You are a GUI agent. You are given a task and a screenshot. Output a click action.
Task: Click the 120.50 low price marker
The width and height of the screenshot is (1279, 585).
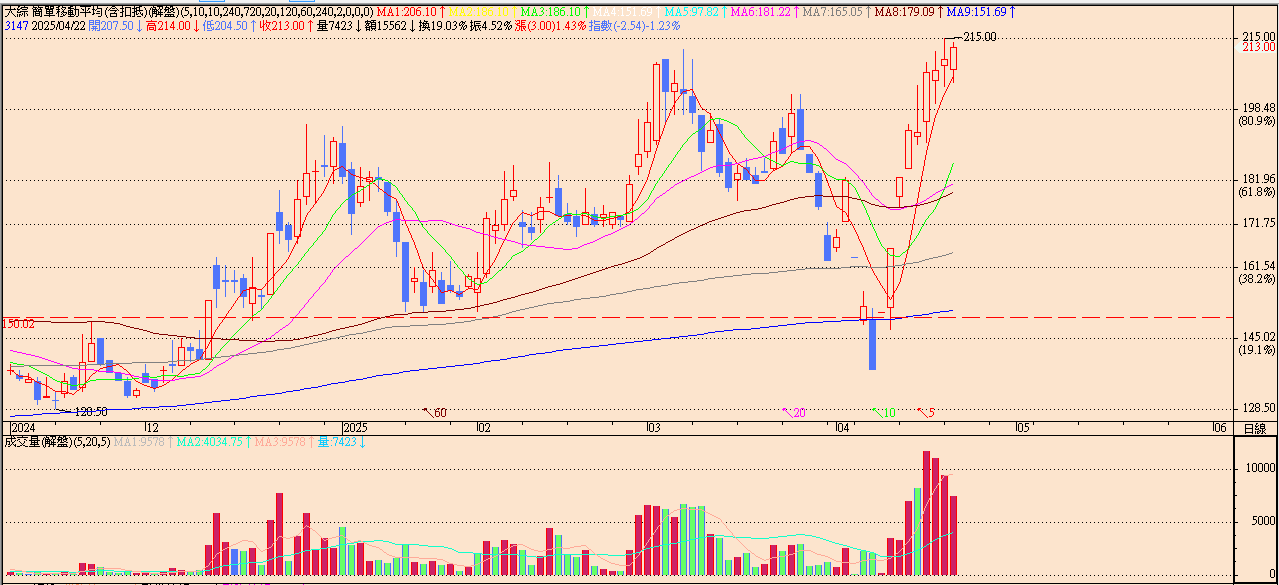pos(91,411)
